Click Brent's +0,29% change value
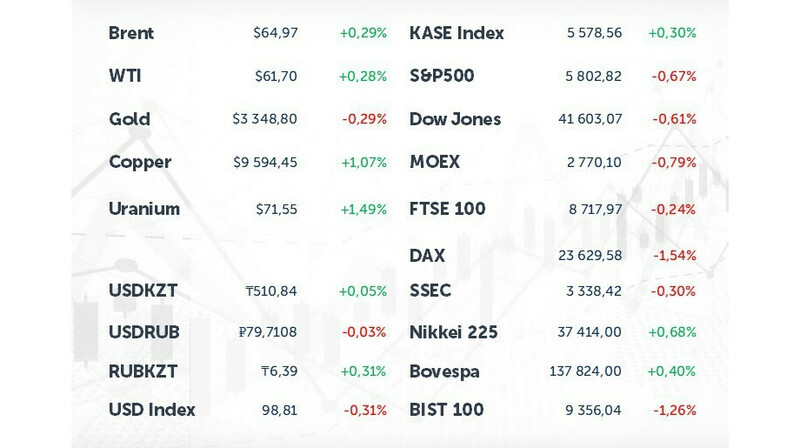This screenshot has width=800, height=448. click(x=363, y=33)
